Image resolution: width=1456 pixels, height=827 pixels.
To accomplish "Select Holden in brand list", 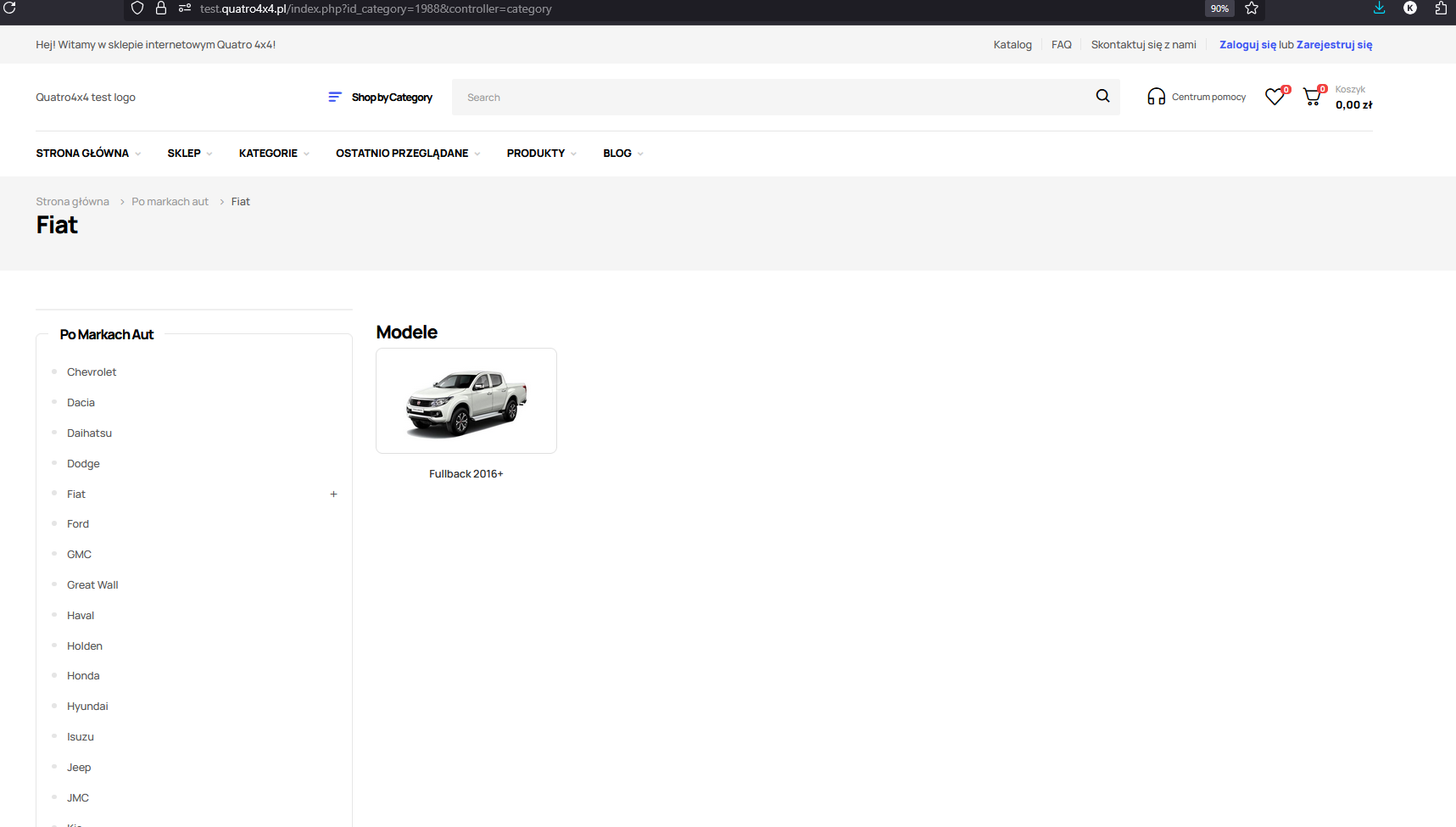I will click(x=85, y=646).
